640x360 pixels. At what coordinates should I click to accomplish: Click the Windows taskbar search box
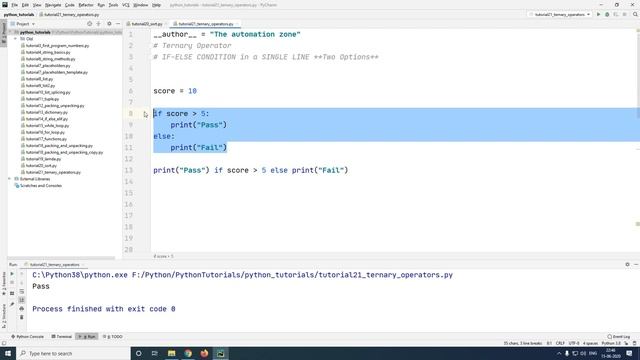(73, 353)
